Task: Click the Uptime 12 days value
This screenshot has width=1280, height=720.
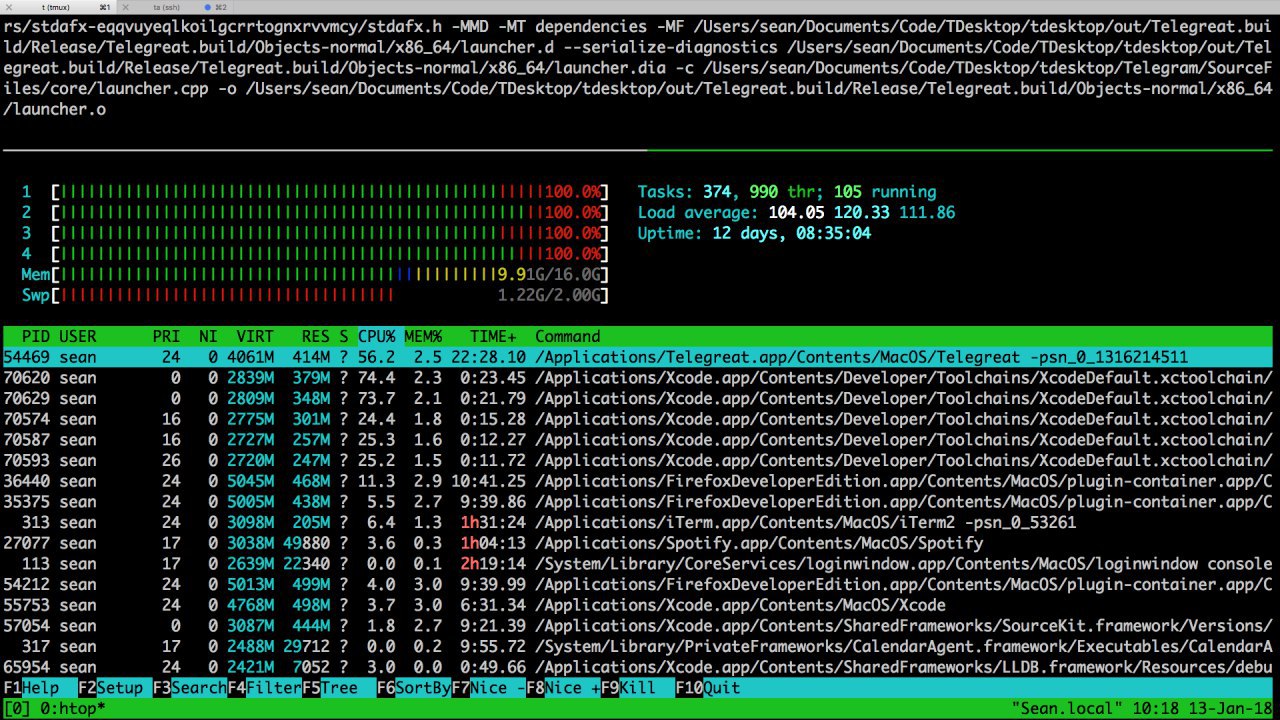Action: pyautogui.click(x=791, y=233)
